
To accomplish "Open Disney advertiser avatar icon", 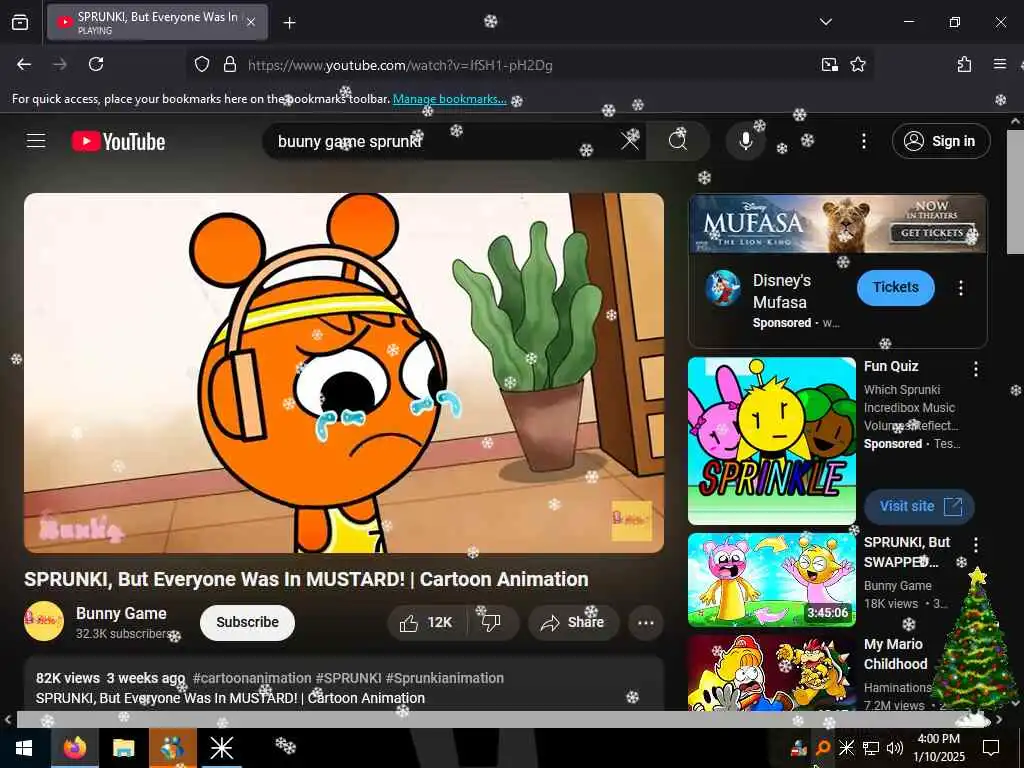I will (723, 287).
